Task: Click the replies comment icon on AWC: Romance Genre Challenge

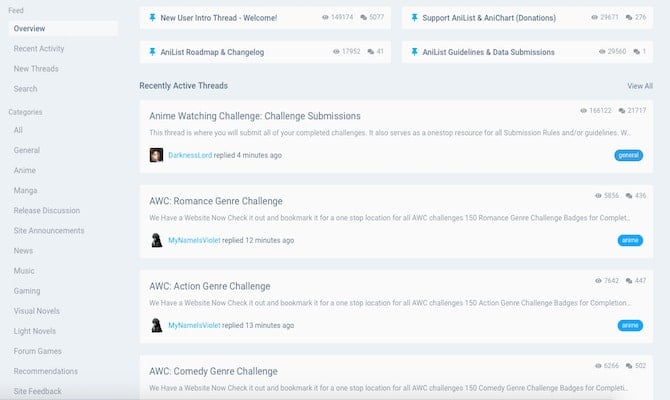Action: pos(630,195)
